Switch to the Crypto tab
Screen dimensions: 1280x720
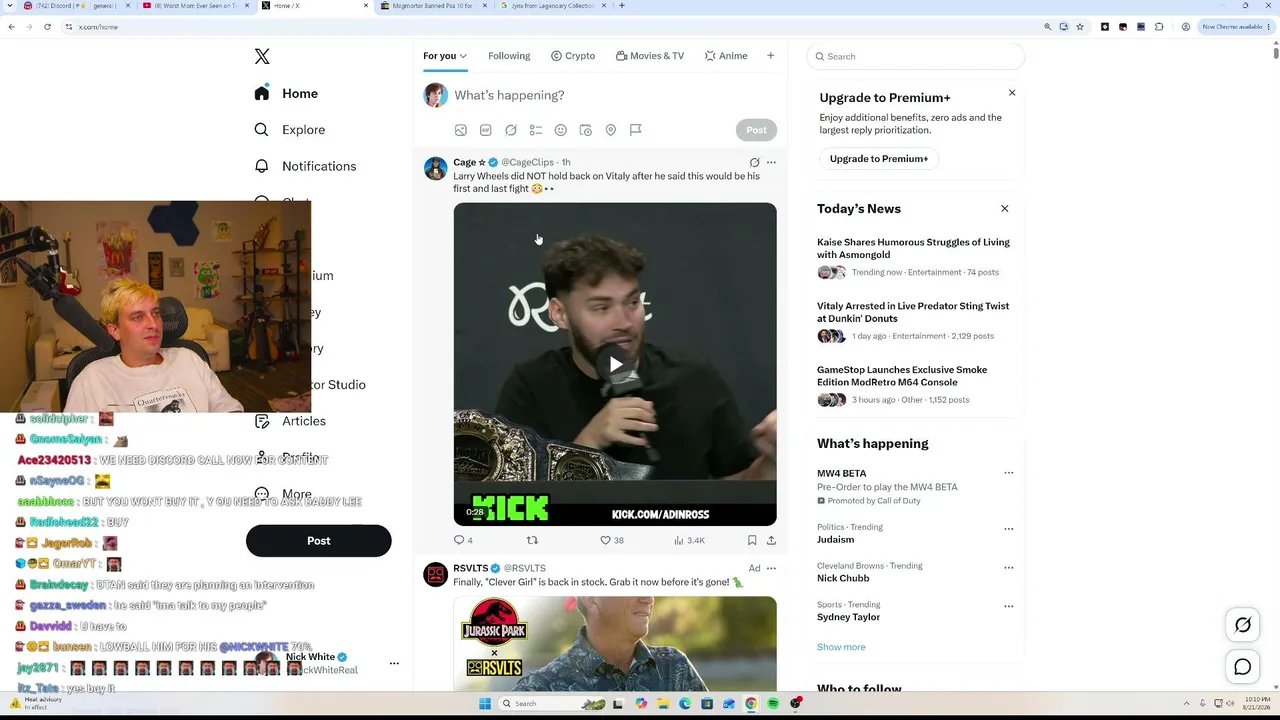(573, 56)
